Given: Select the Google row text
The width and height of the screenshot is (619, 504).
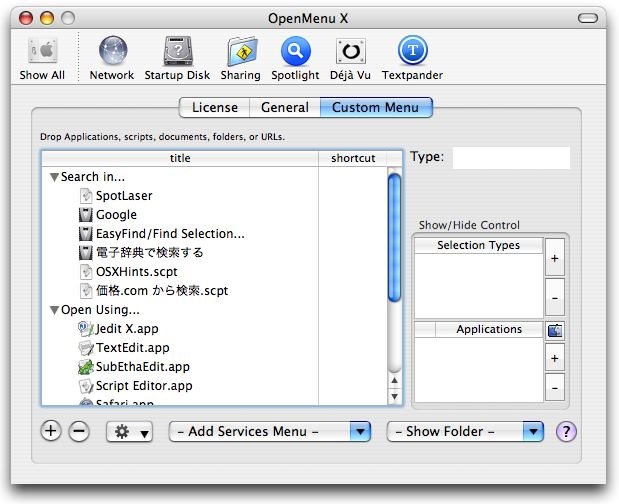Looking at the screenshot, I should click(x=116, y=215).
